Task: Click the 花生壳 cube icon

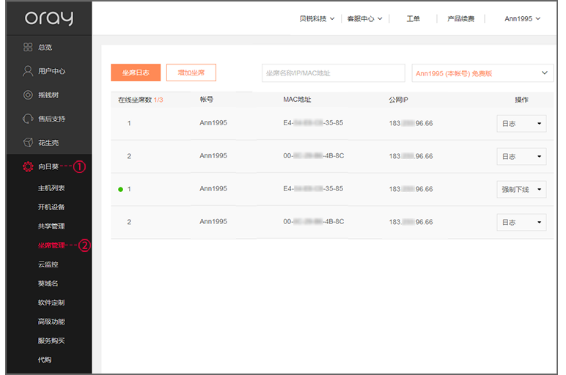Action: coord(28,143)
